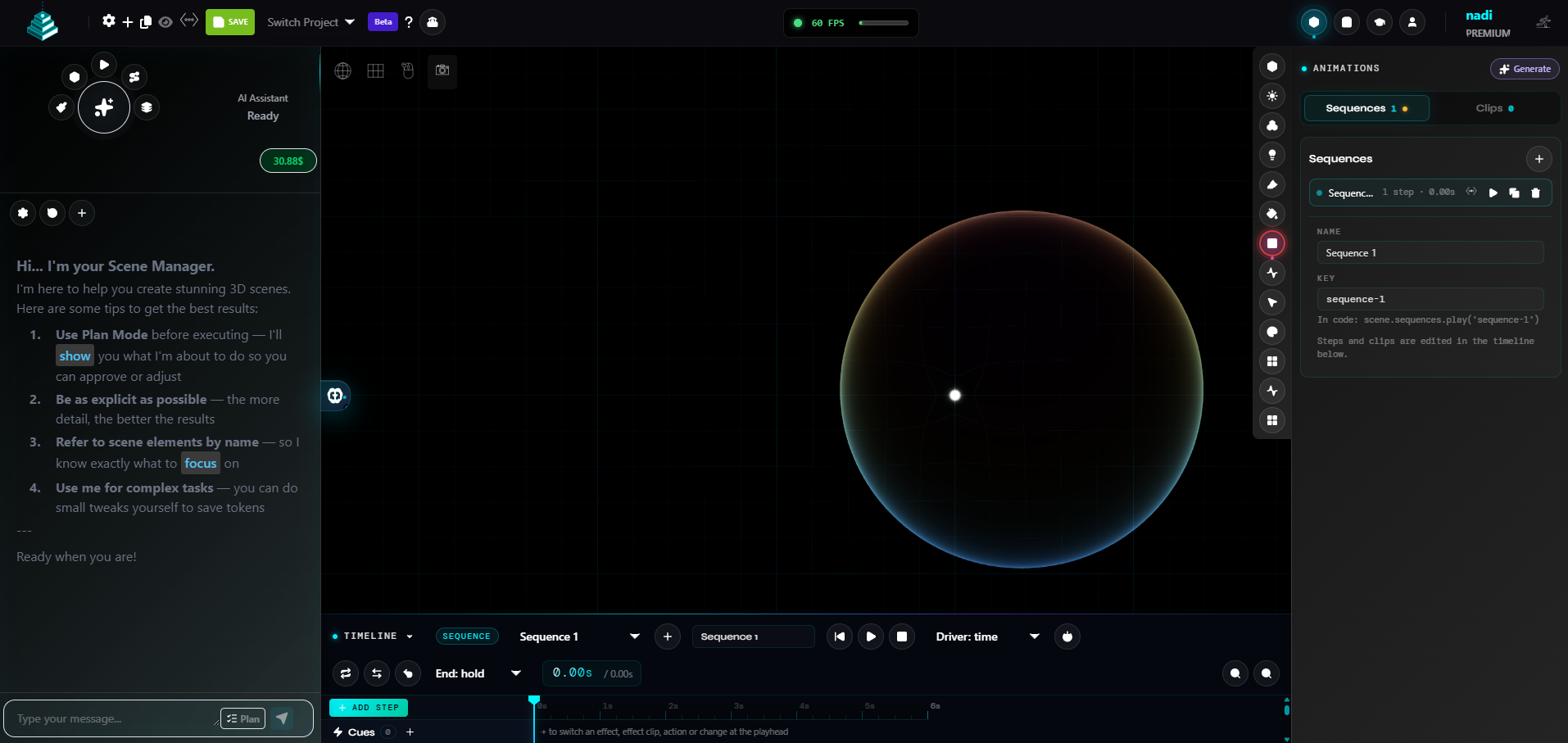The image size is (1568, 743).
Task: Click the green SAVE button
Action: (230, 22)
